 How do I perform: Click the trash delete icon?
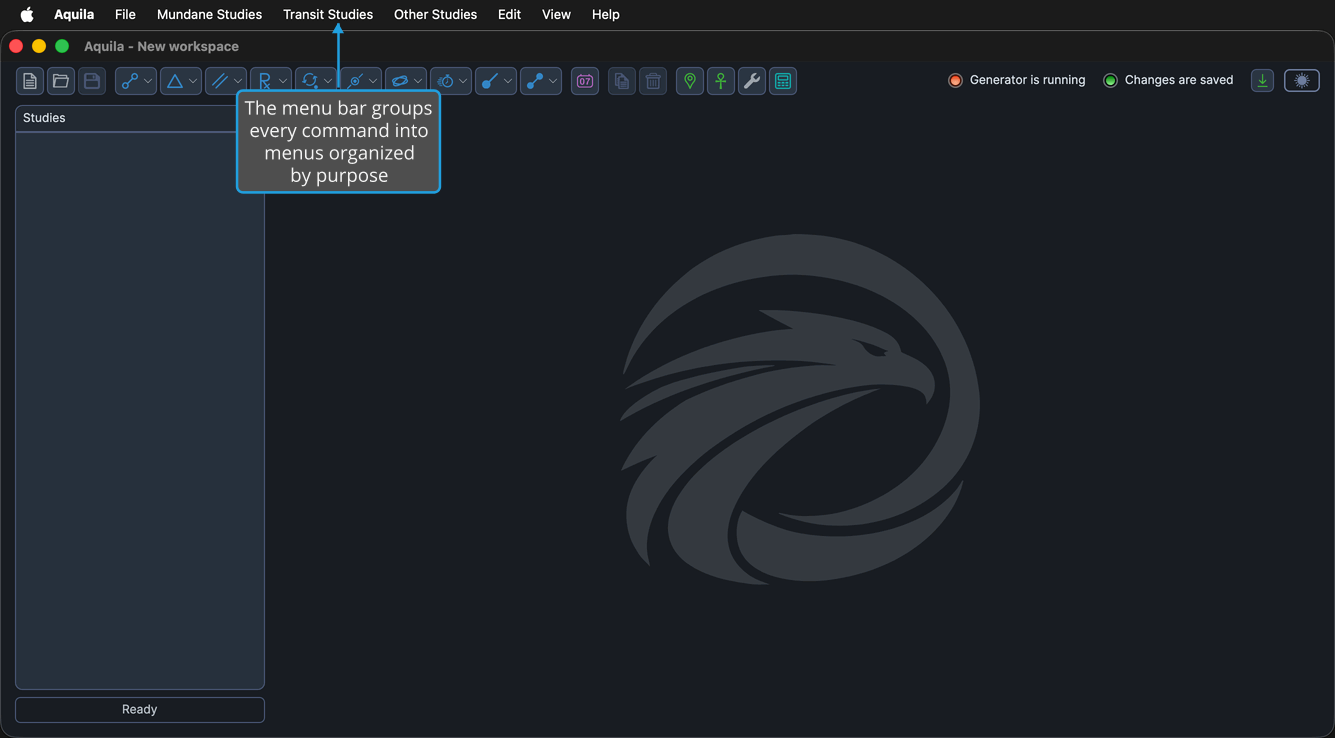(x=653, y=81)
